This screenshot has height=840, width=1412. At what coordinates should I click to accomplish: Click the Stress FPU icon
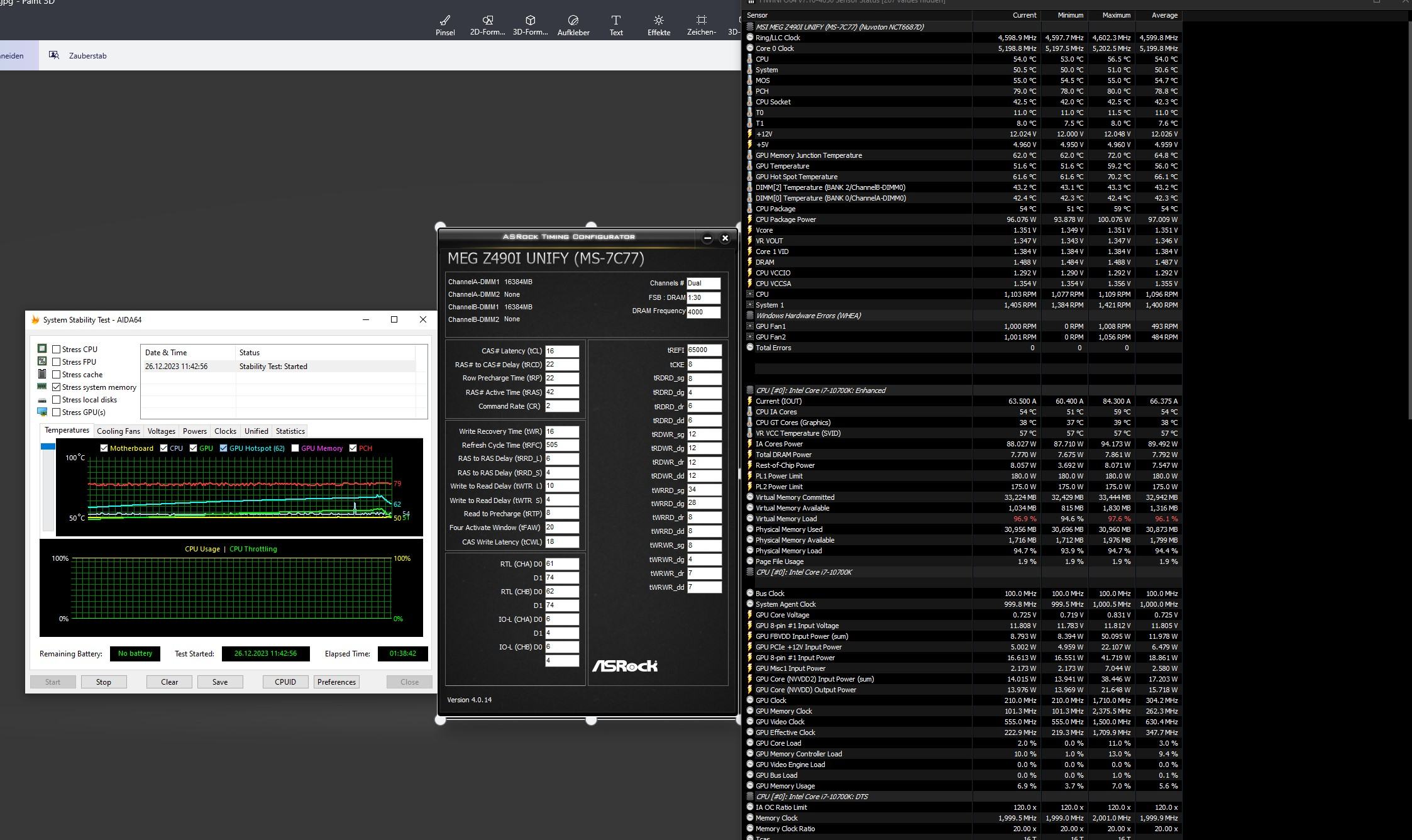pyautogui.click(x=42, y=361)
